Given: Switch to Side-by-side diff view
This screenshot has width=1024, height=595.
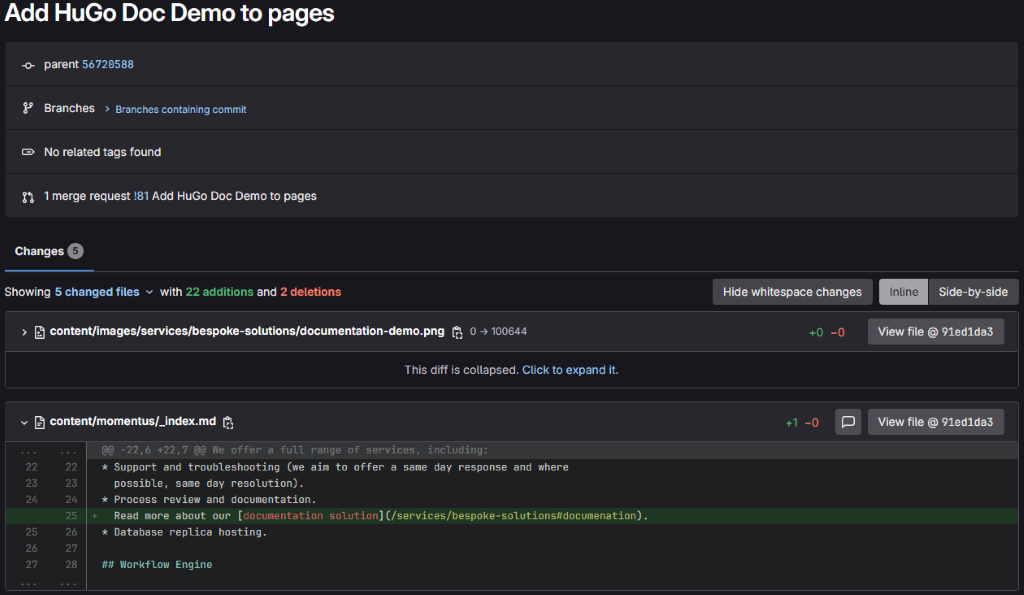Looking at the screenshot, I should 973,292.
